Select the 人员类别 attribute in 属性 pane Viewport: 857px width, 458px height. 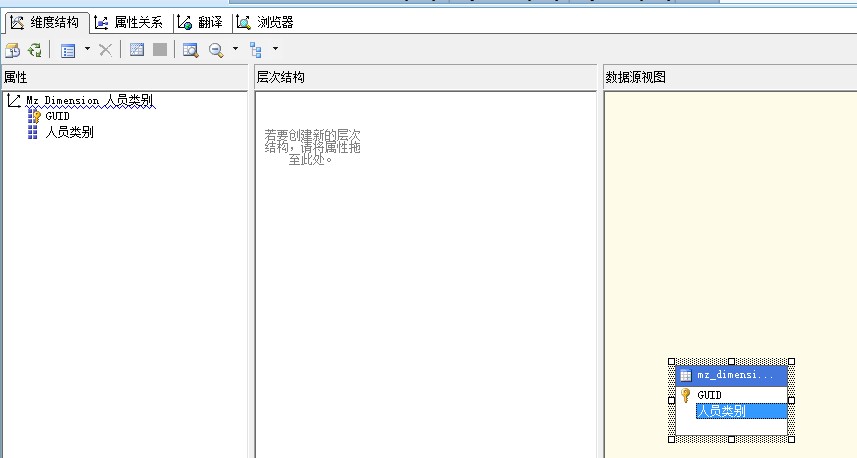coord(69,132)
